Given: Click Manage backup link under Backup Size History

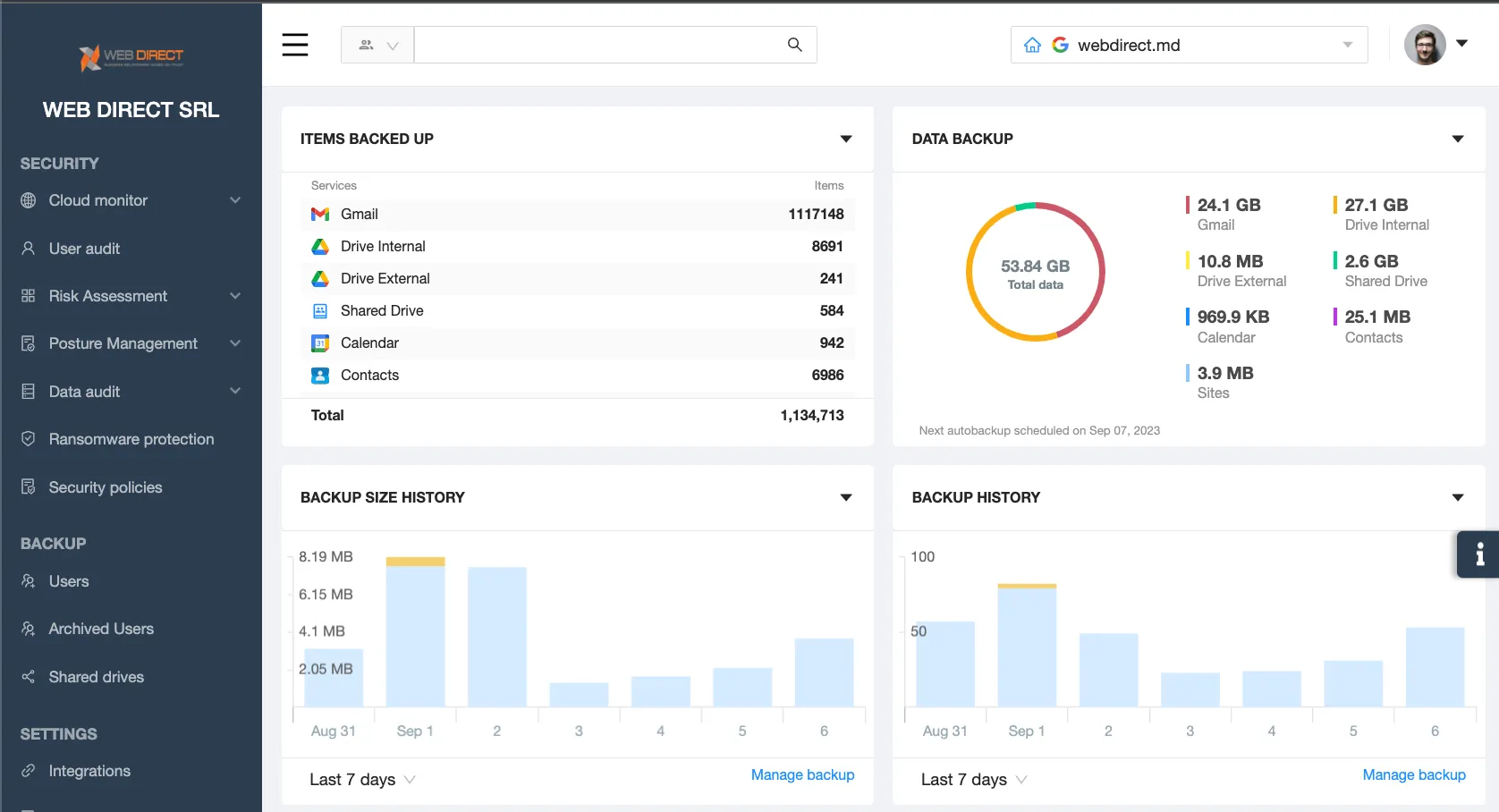Looking at the screenshot, I should click(x=802, y=775).
